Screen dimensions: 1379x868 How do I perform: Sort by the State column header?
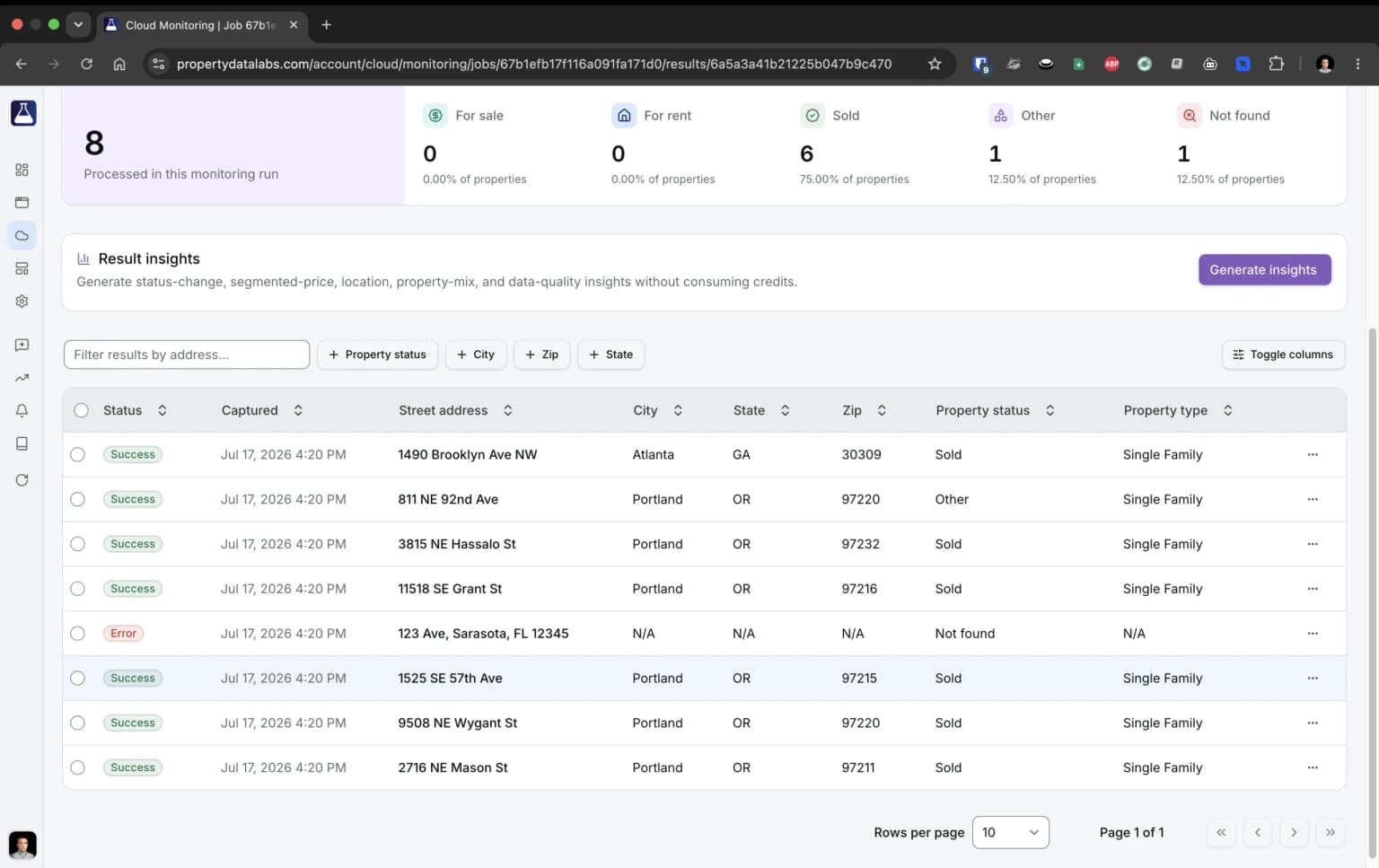[760, 410]
